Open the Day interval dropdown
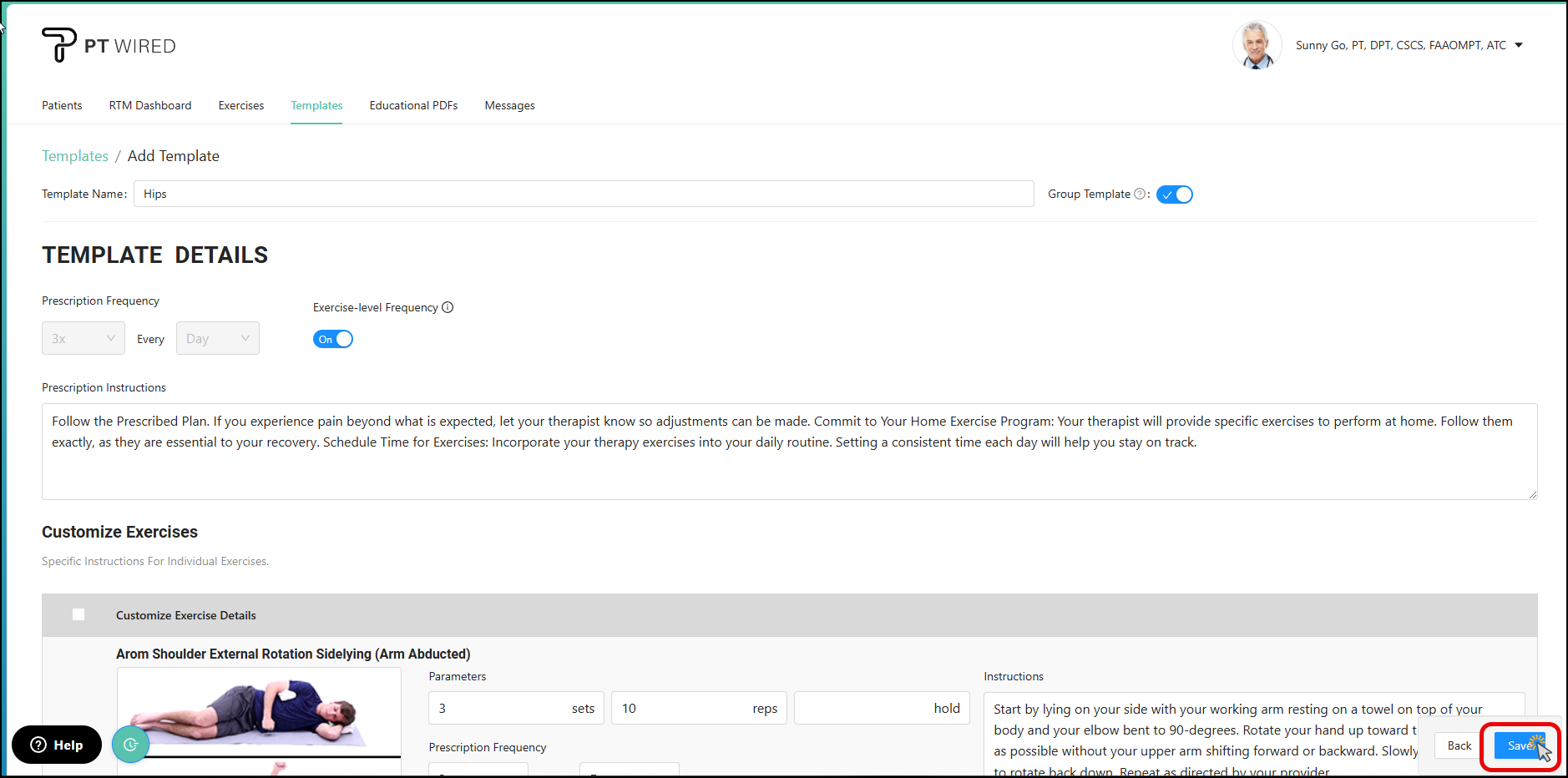Screen dimensions: 1568x778 (218, 338)
